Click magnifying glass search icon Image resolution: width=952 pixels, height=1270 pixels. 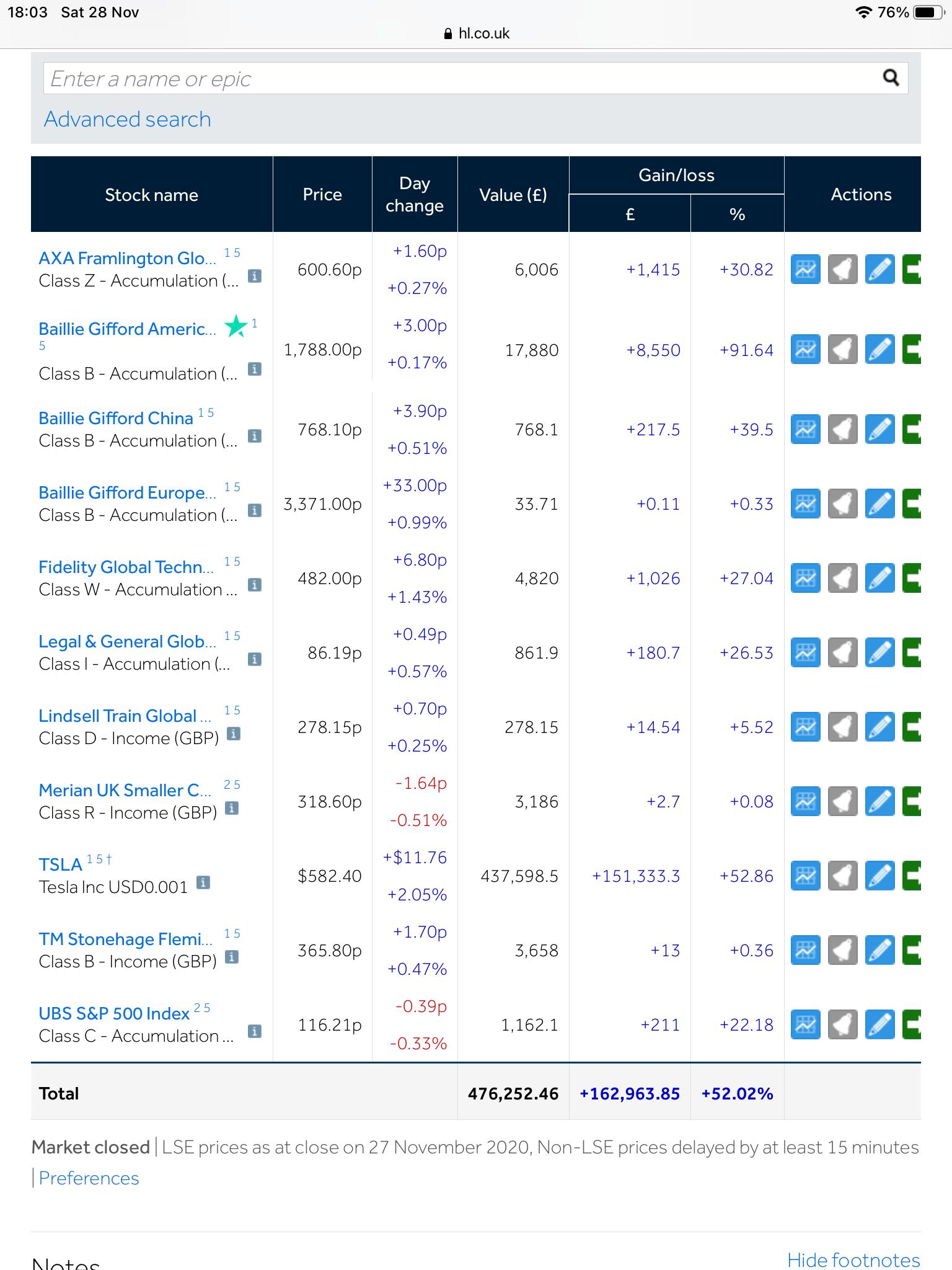click(x=891, y=78)
